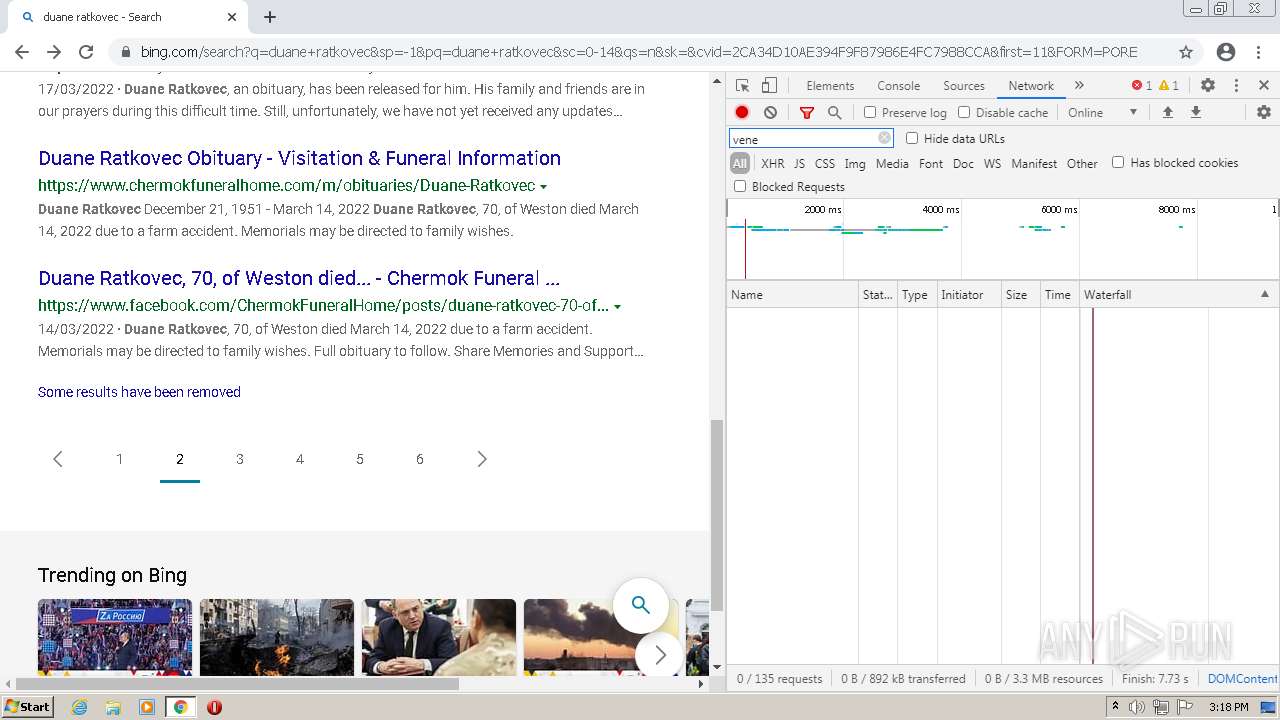Stop network recording with the red button
This screenshot has height=720, width=1280.
pyautogui.click(x=742, y=113)
